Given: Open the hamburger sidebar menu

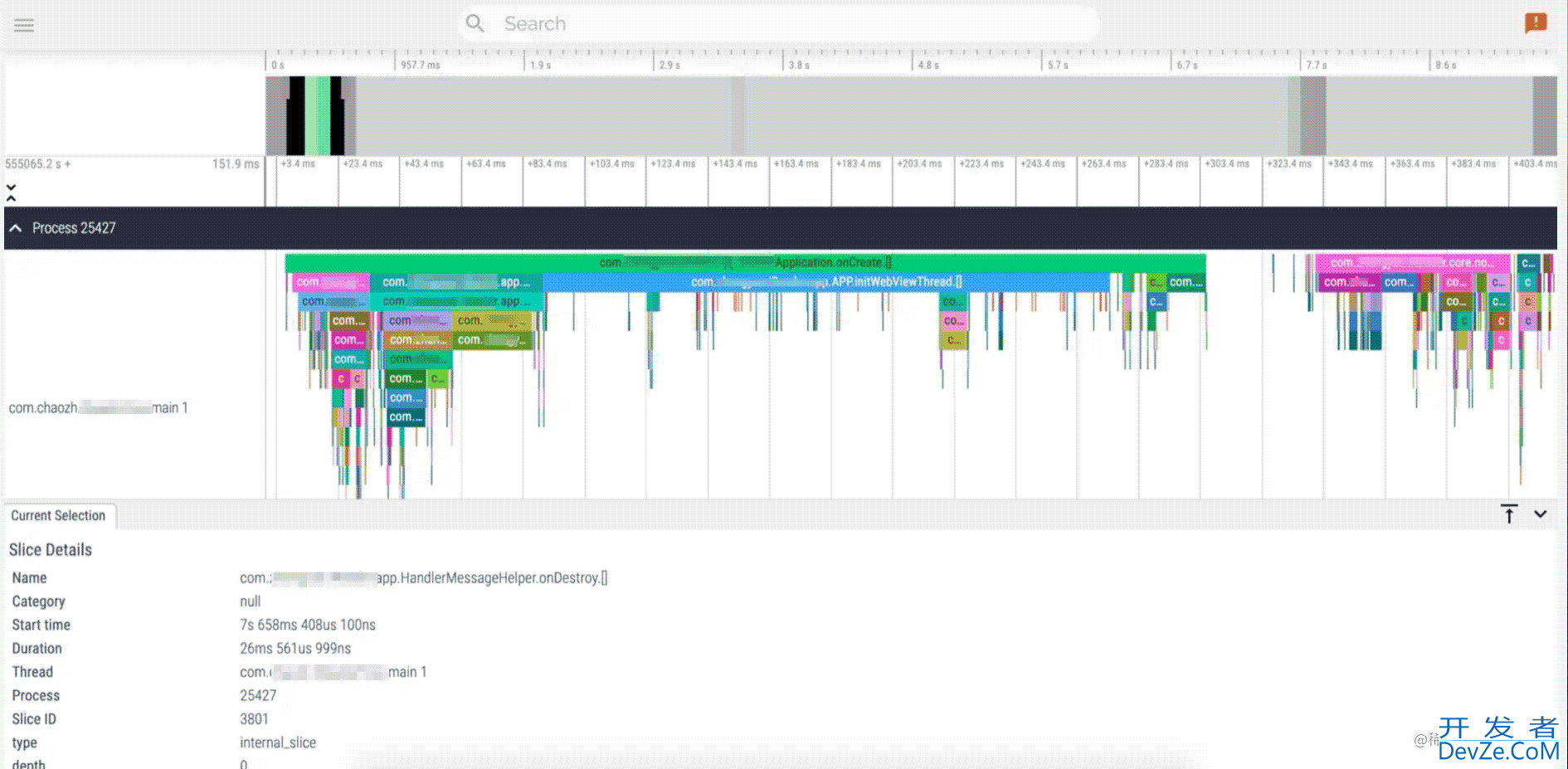Looking at the screenshot, I should (24, 25).
